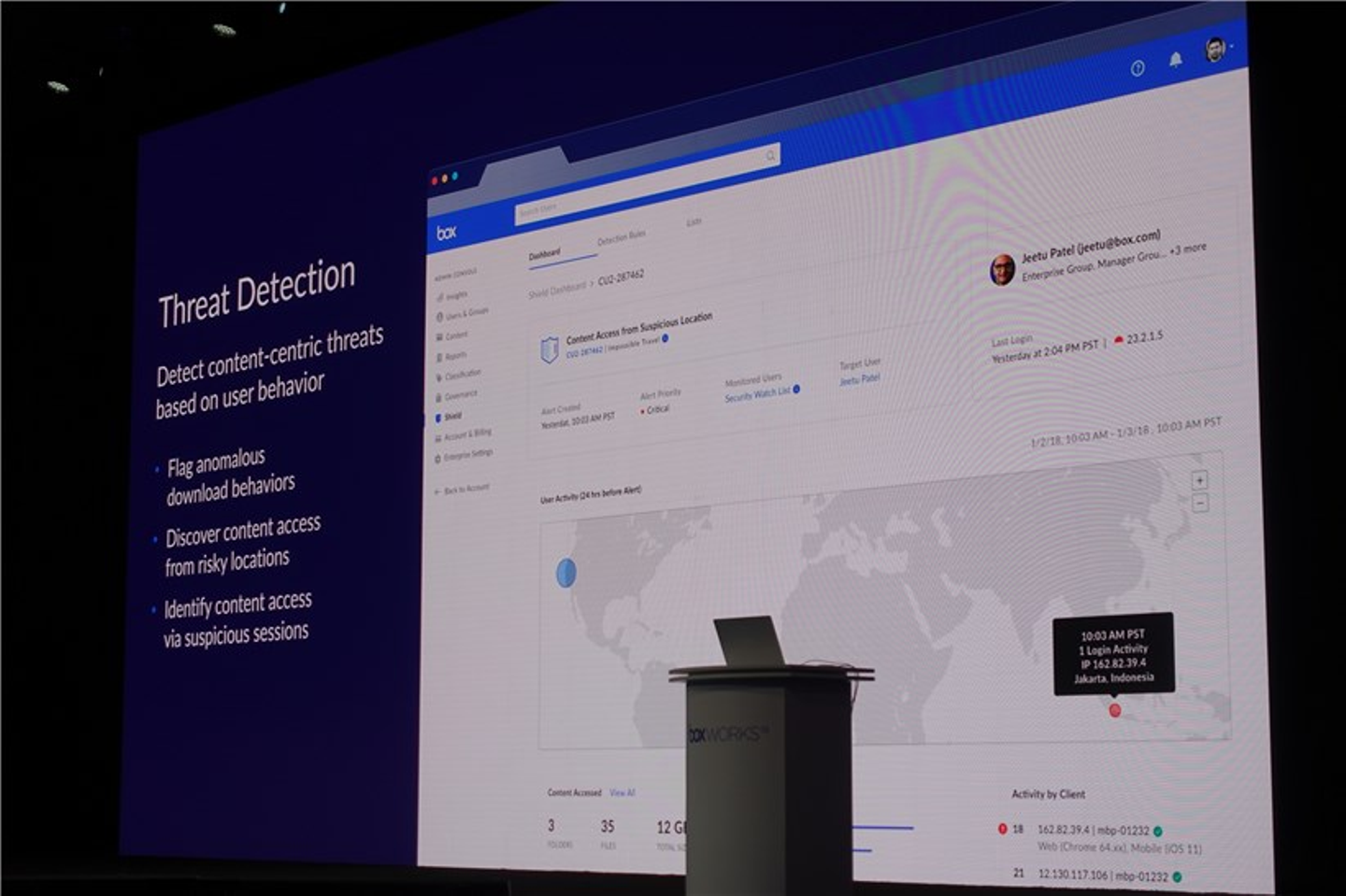Click the Account & Billing sidebar icon
The width and height of the screenshot is (1346, 896).
point(438,437)
